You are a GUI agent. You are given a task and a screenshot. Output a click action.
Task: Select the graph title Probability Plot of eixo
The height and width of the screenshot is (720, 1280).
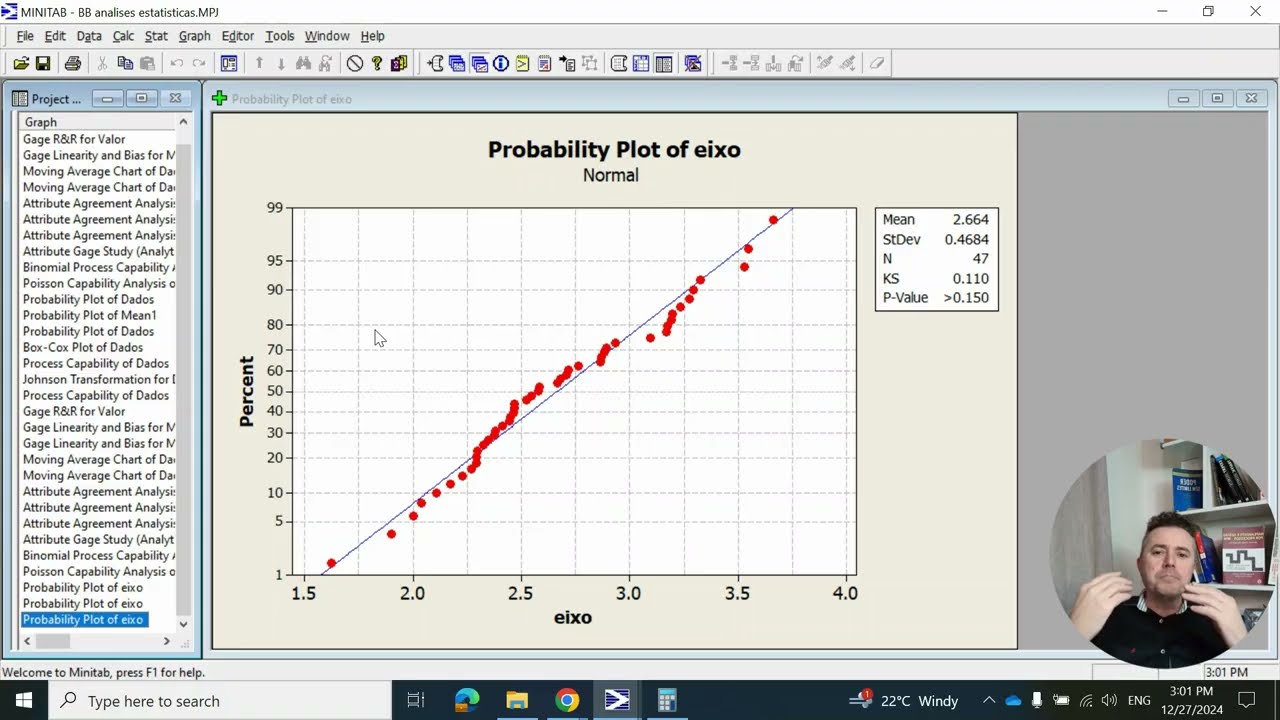click(x=614, y=150)
